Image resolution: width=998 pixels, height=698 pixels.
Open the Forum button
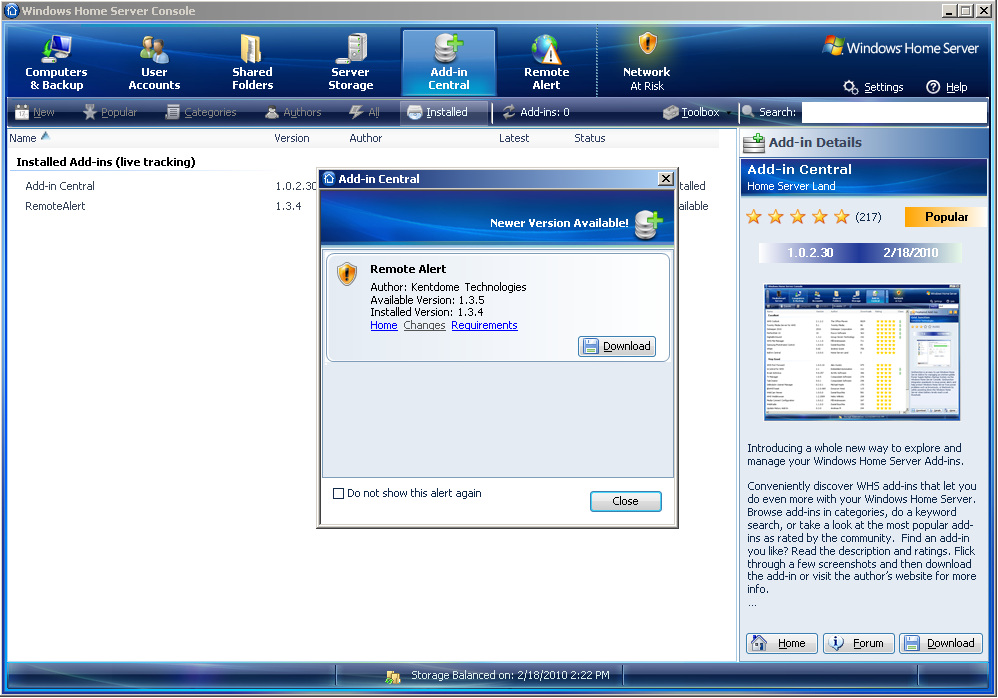(x=859, y=643)
